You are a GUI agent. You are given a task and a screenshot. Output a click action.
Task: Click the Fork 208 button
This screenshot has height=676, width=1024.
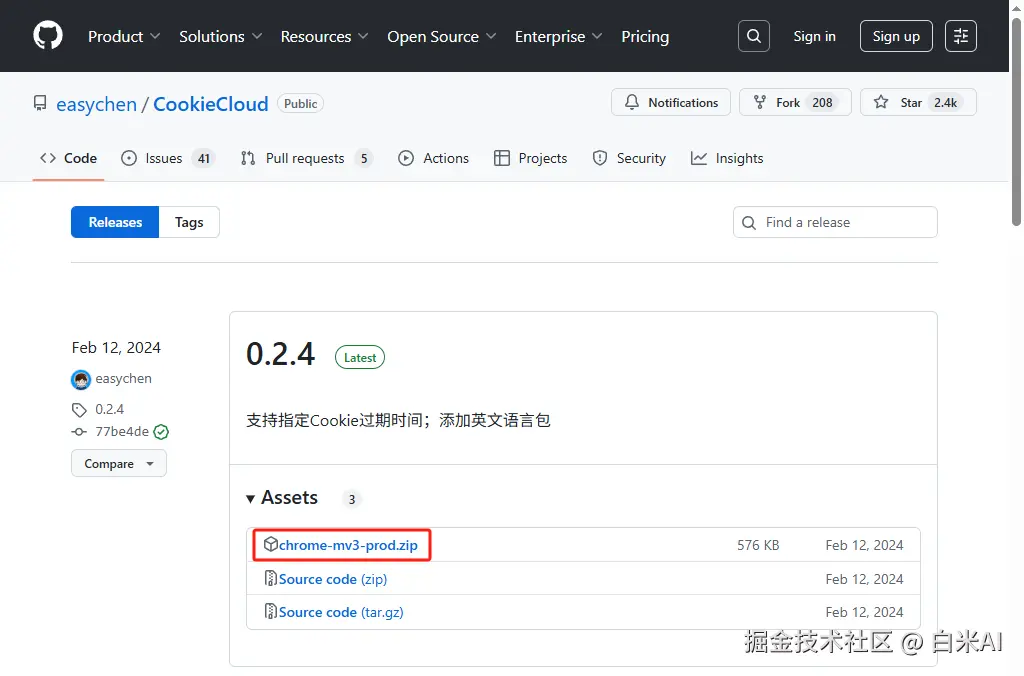(x=795, y=103)
